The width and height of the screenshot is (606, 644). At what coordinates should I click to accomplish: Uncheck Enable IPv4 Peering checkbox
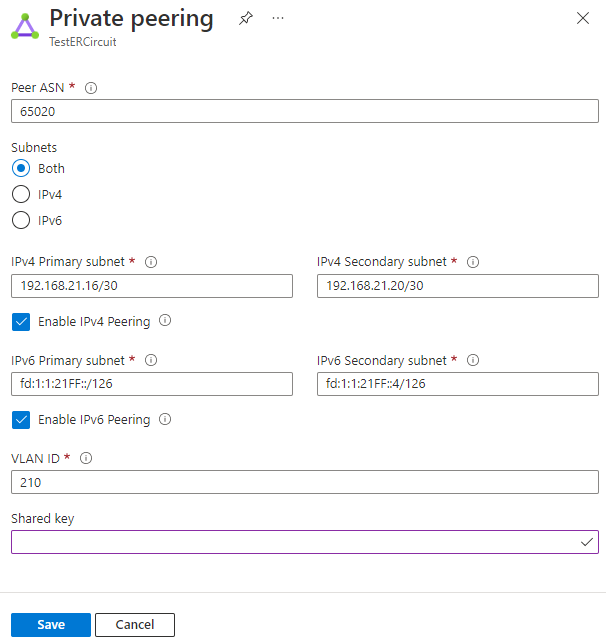[x=20, y=322]
